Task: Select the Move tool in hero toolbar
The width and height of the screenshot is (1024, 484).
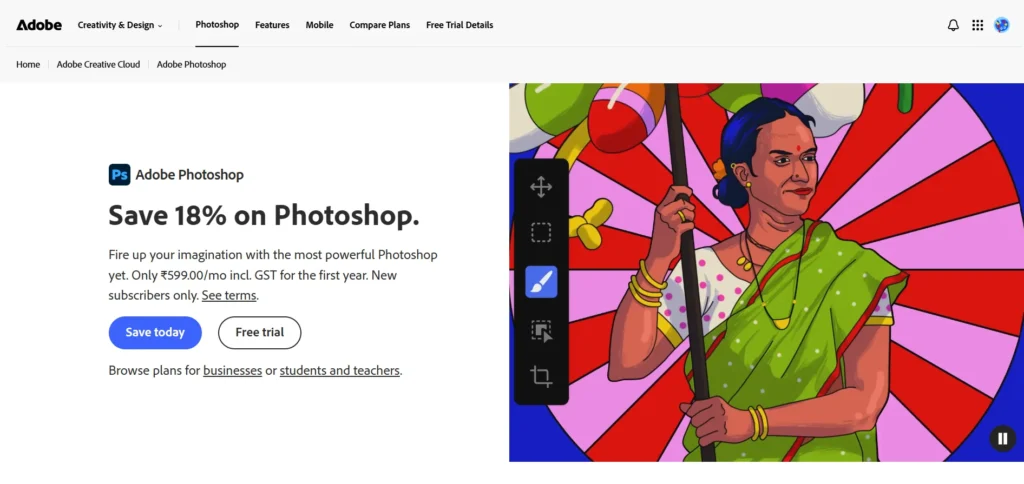Action: pyautogui.click(x=541, y=187)
